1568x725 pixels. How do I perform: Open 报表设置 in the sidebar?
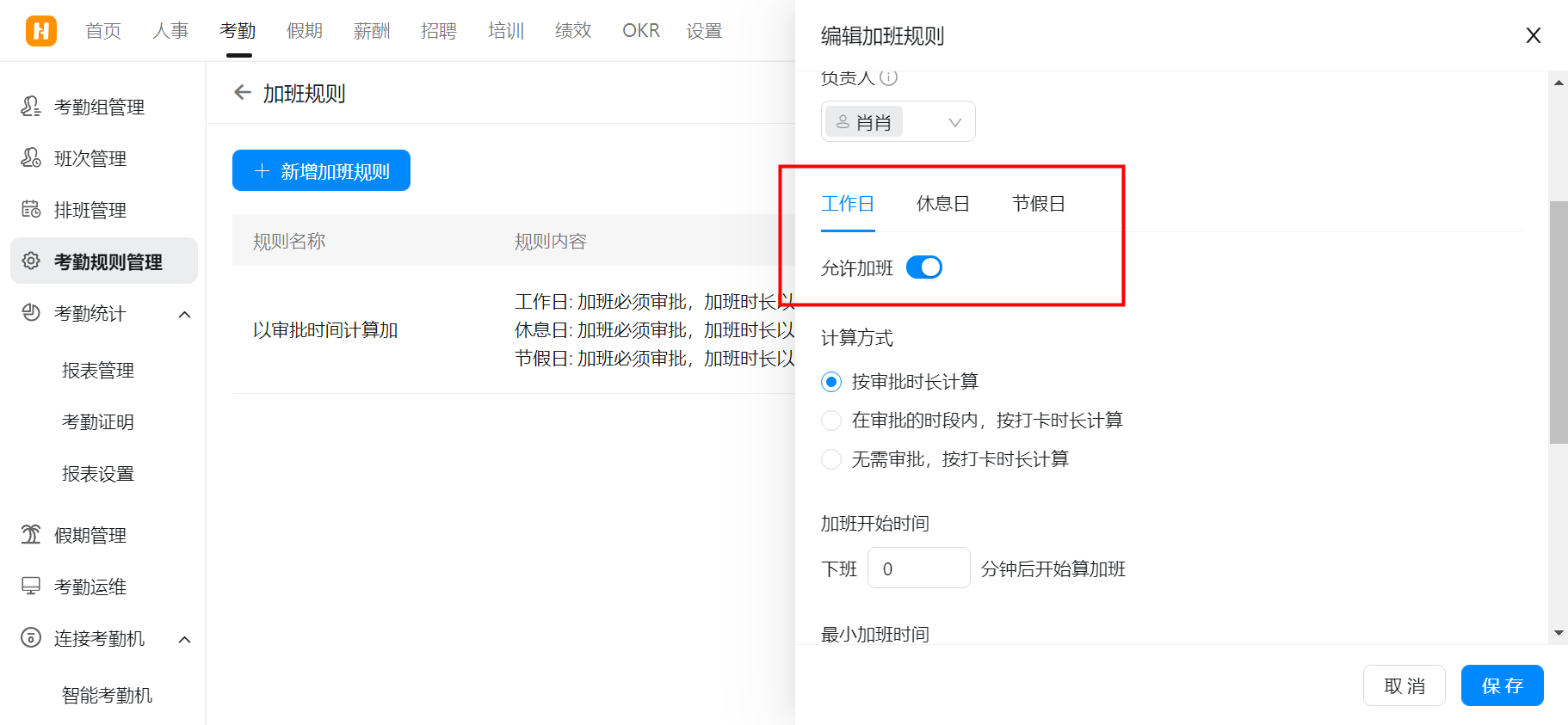98,474
